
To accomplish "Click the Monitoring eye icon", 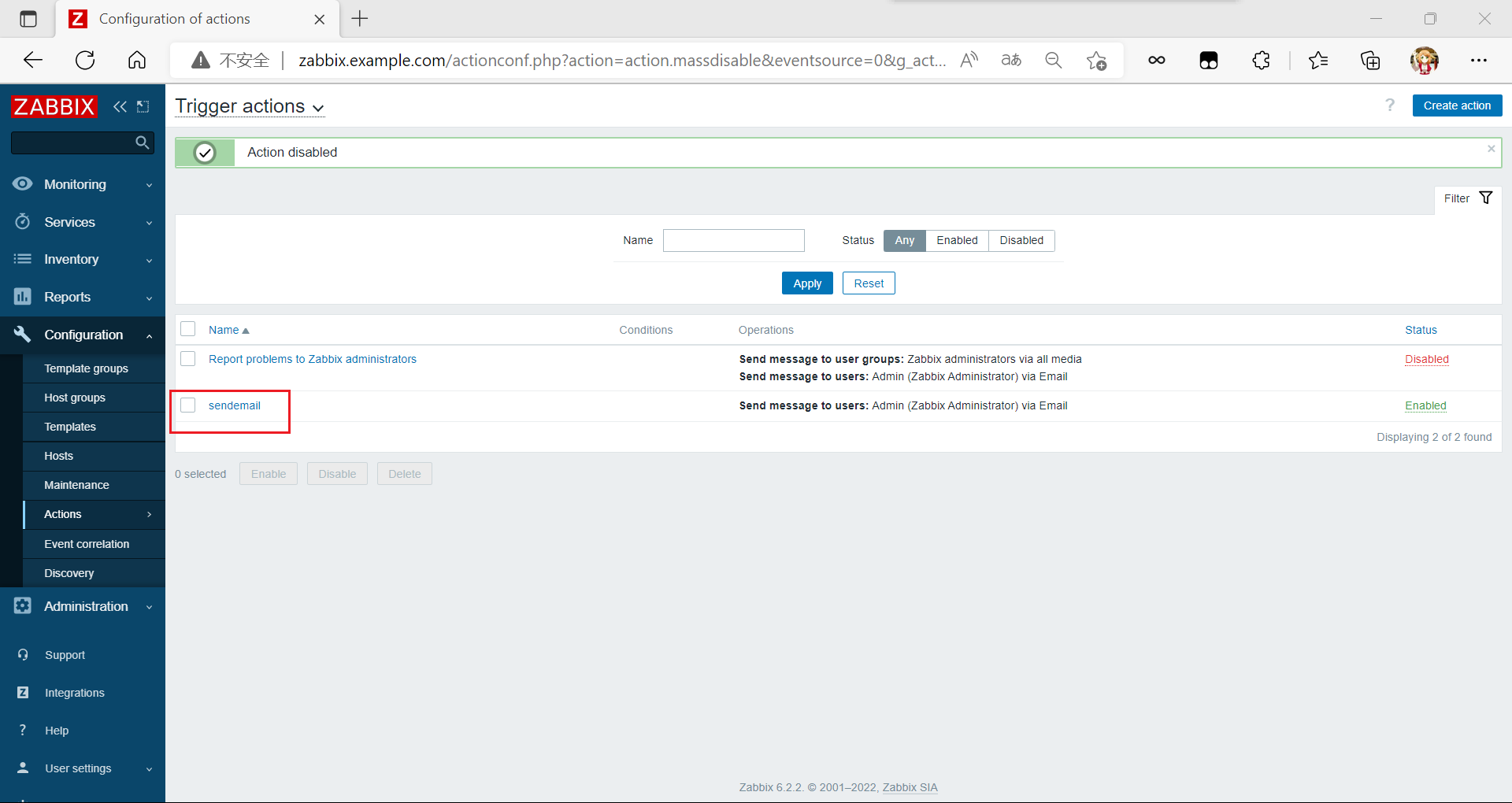I will (22, 183).
